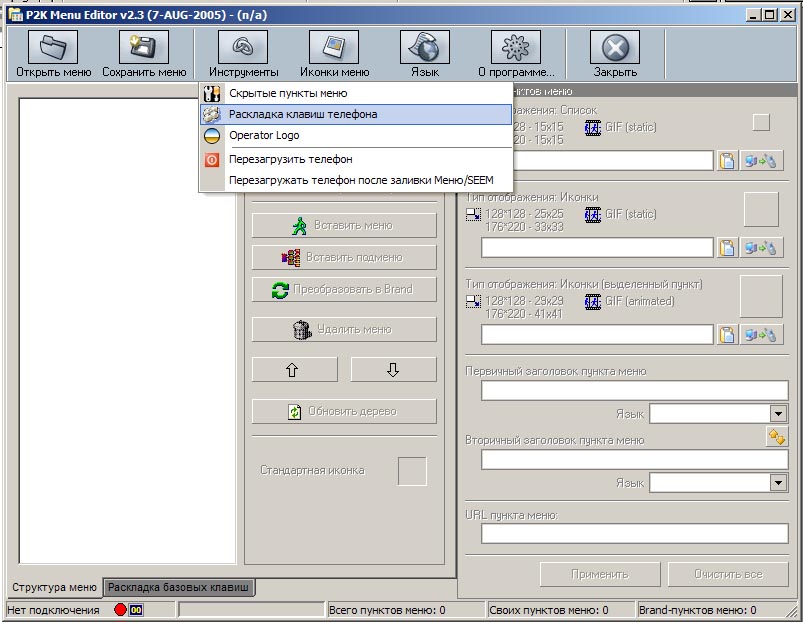The height and width of the screenshot is (622, 803).
Task: Click the 'Стандартная иконка' preview box
Action: click(412, 471)
